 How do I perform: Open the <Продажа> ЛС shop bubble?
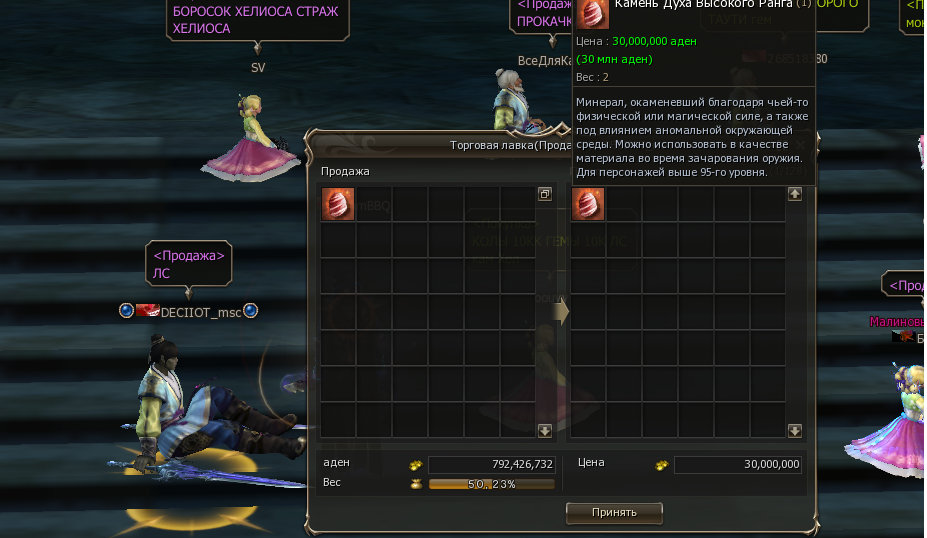(189, 264)
